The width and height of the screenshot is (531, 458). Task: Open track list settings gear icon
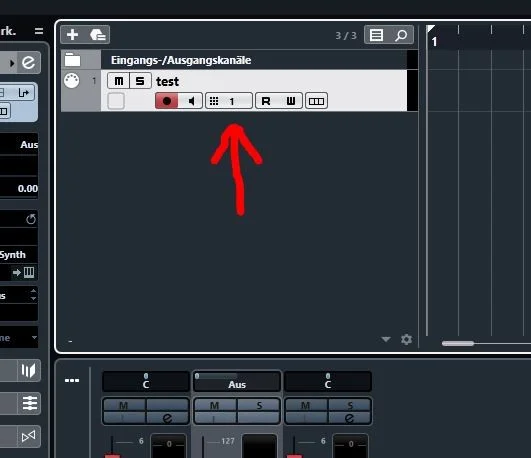(x=406, y=339)
